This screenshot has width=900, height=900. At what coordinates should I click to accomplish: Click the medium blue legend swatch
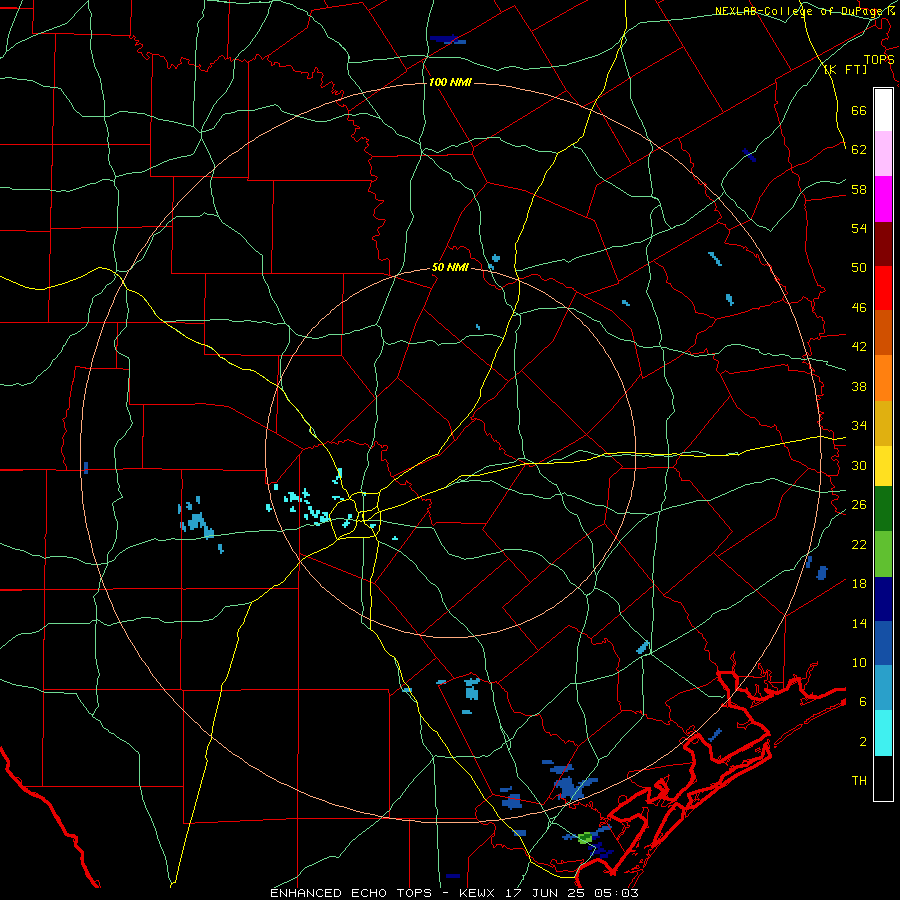[x=883, y=643]
